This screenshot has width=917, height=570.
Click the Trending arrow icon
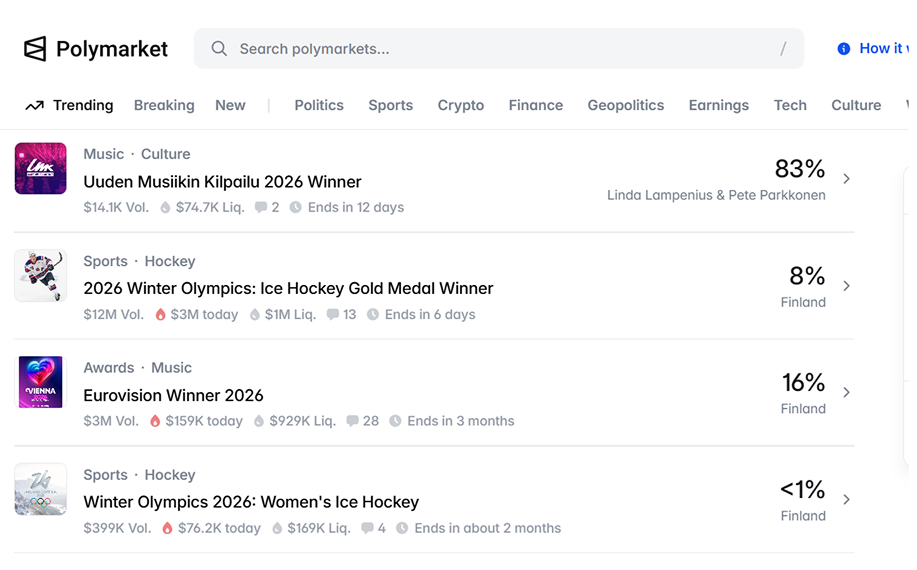34,106
